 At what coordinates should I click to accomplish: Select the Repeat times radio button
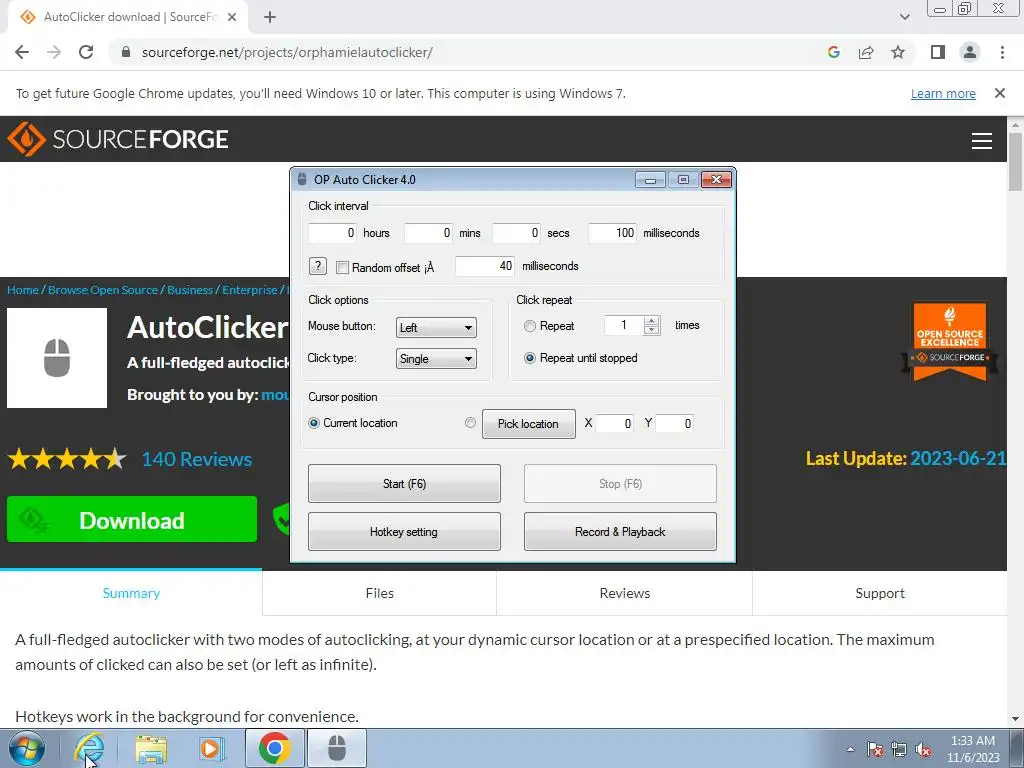pos(530,326)
